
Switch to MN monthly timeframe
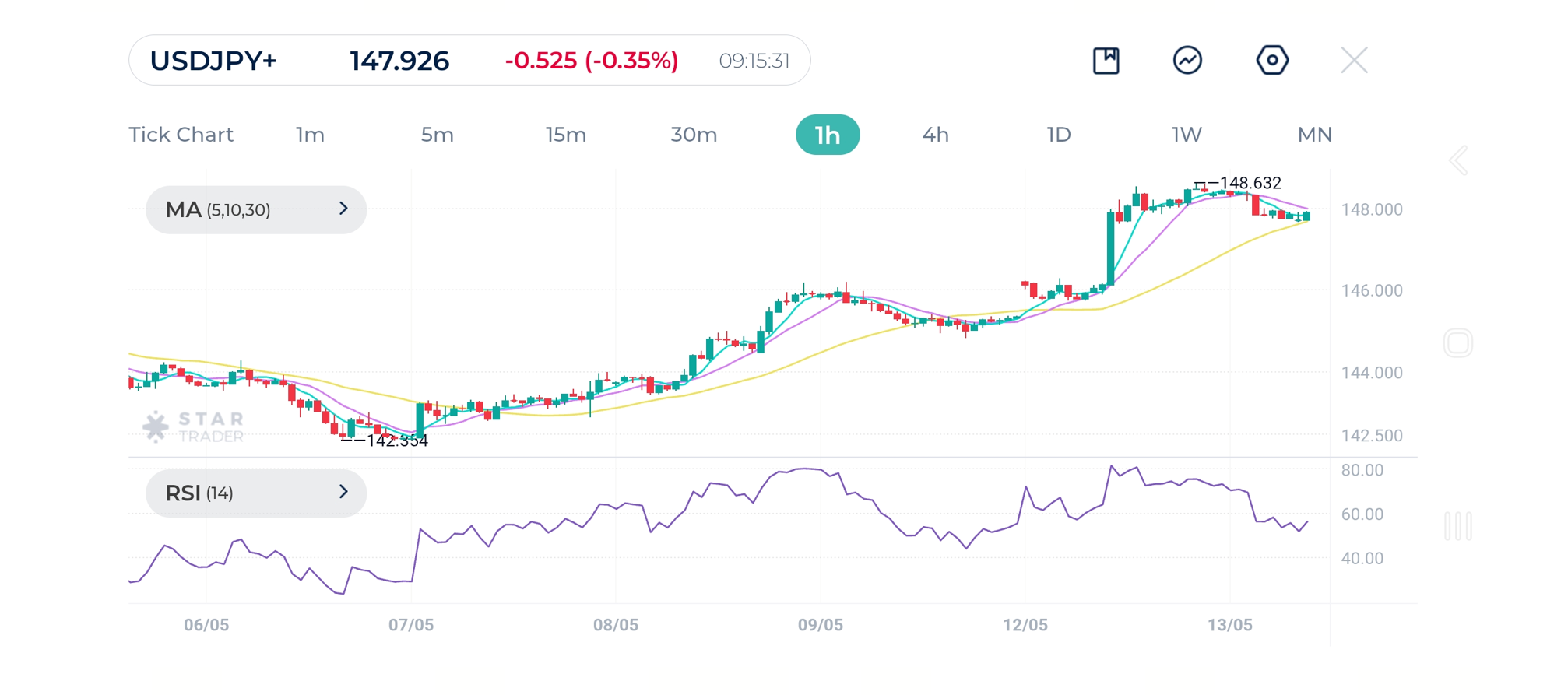[1314, 135]
